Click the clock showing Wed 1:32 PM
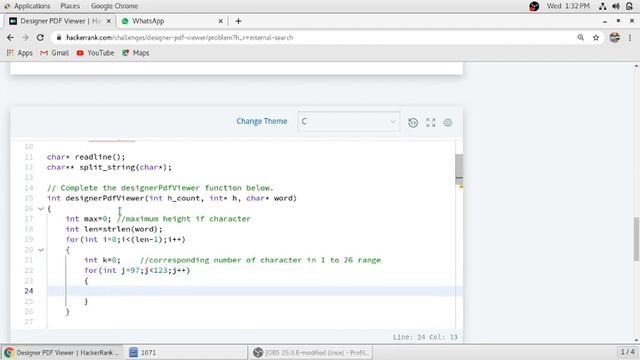 (568, 6)
